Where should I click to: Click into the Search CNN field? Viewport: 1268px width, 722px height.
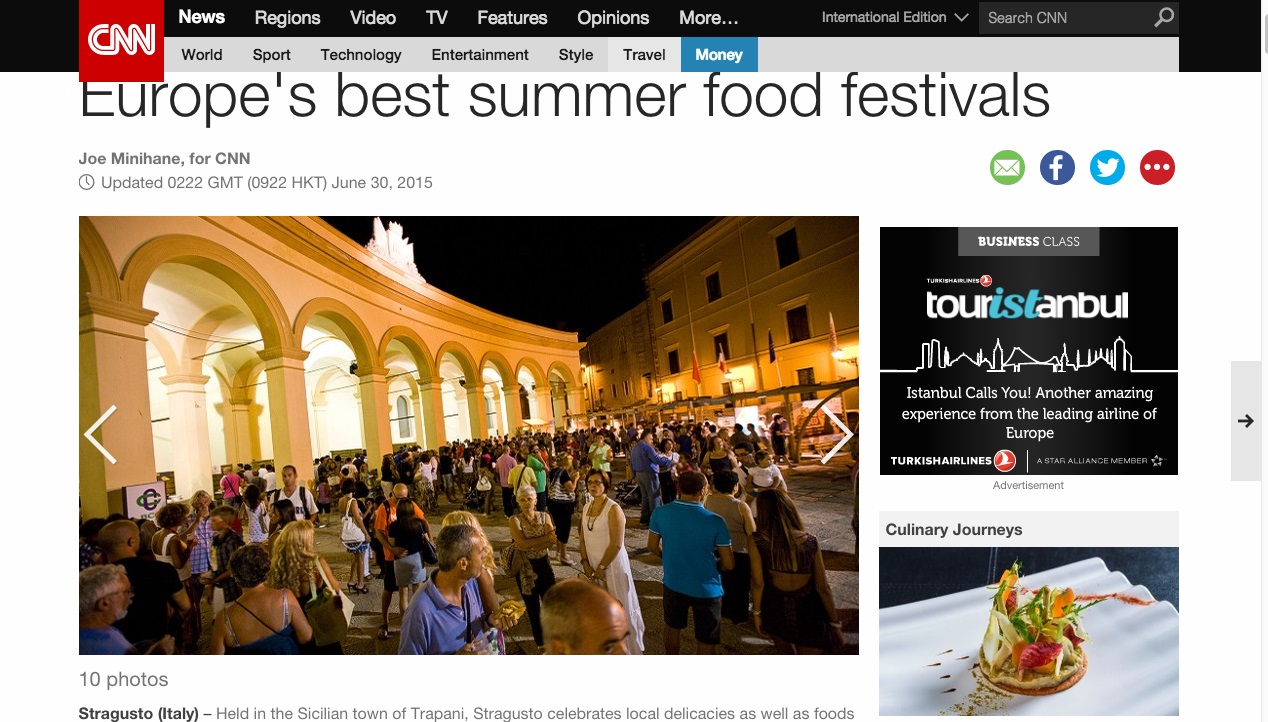coord(1065,17)
